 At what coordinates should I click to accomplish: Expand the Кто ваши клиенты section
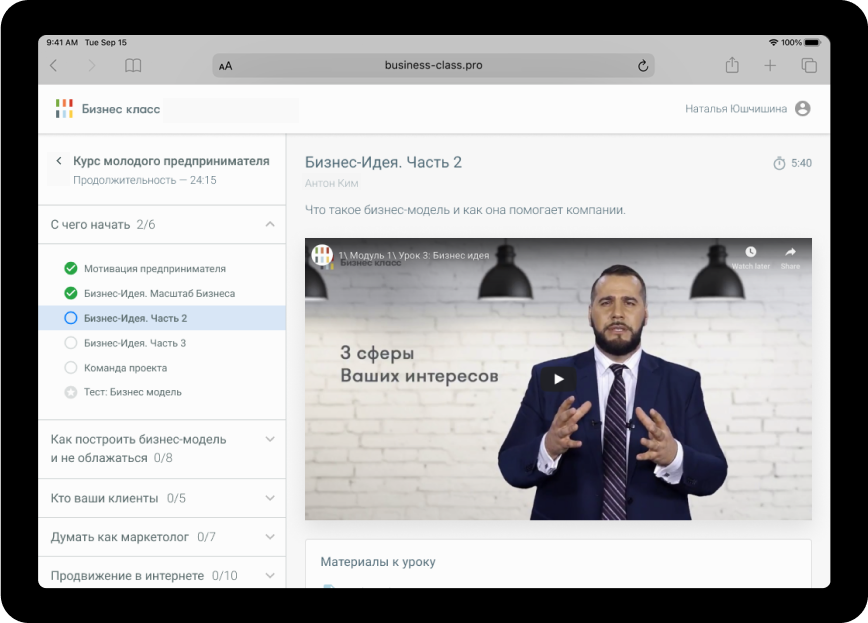click(x=270, y=498)
